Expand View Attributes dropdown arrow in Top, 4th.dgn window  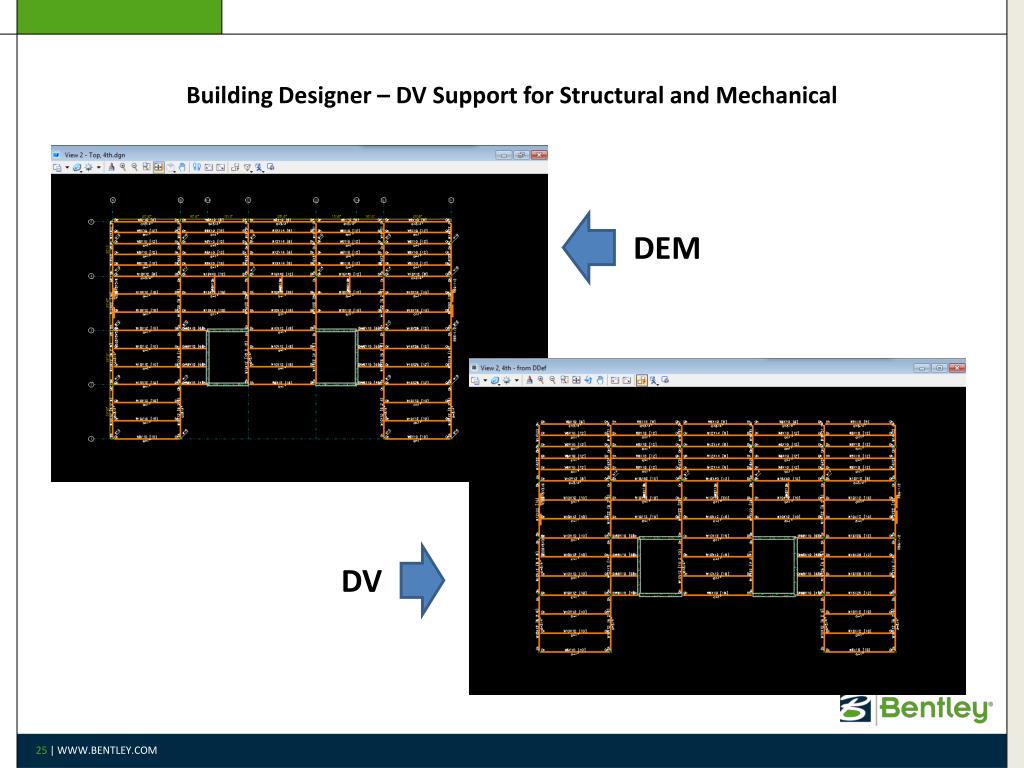click(x=67, y=167)
